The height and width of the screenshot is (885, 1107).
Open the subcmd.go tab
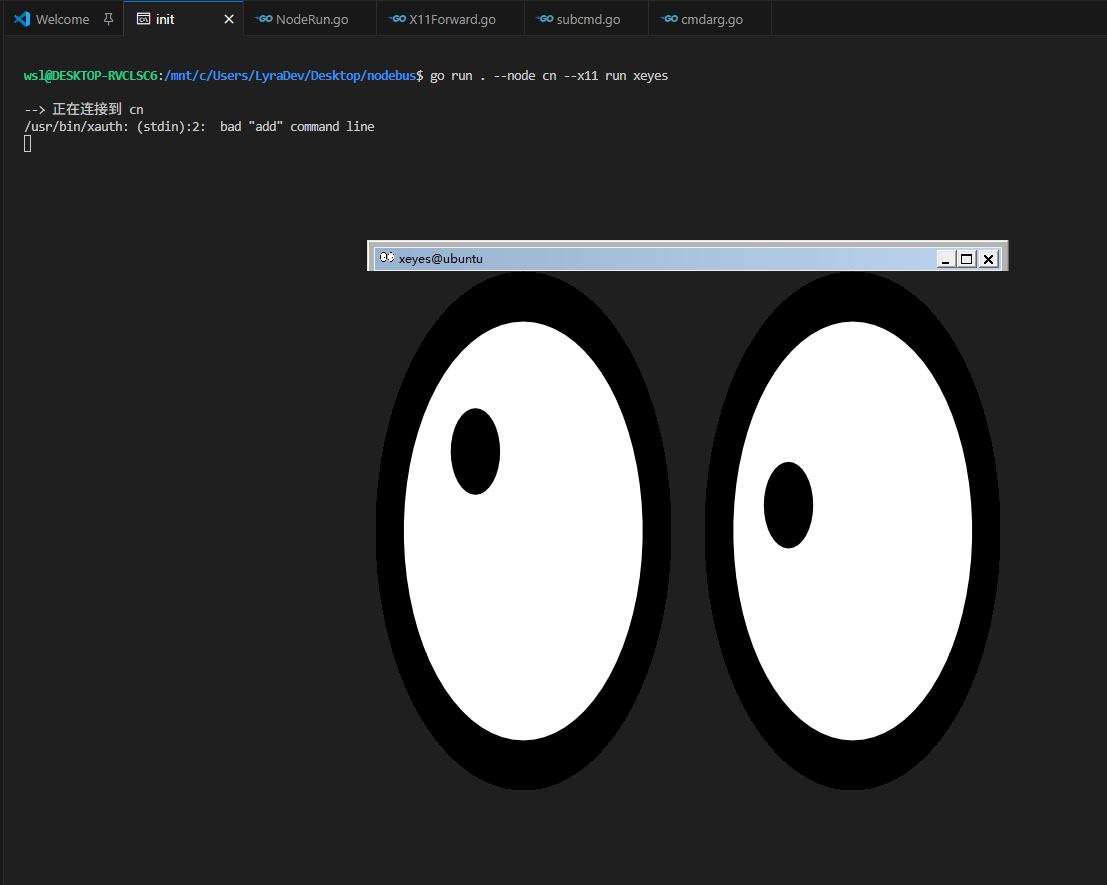588,19
